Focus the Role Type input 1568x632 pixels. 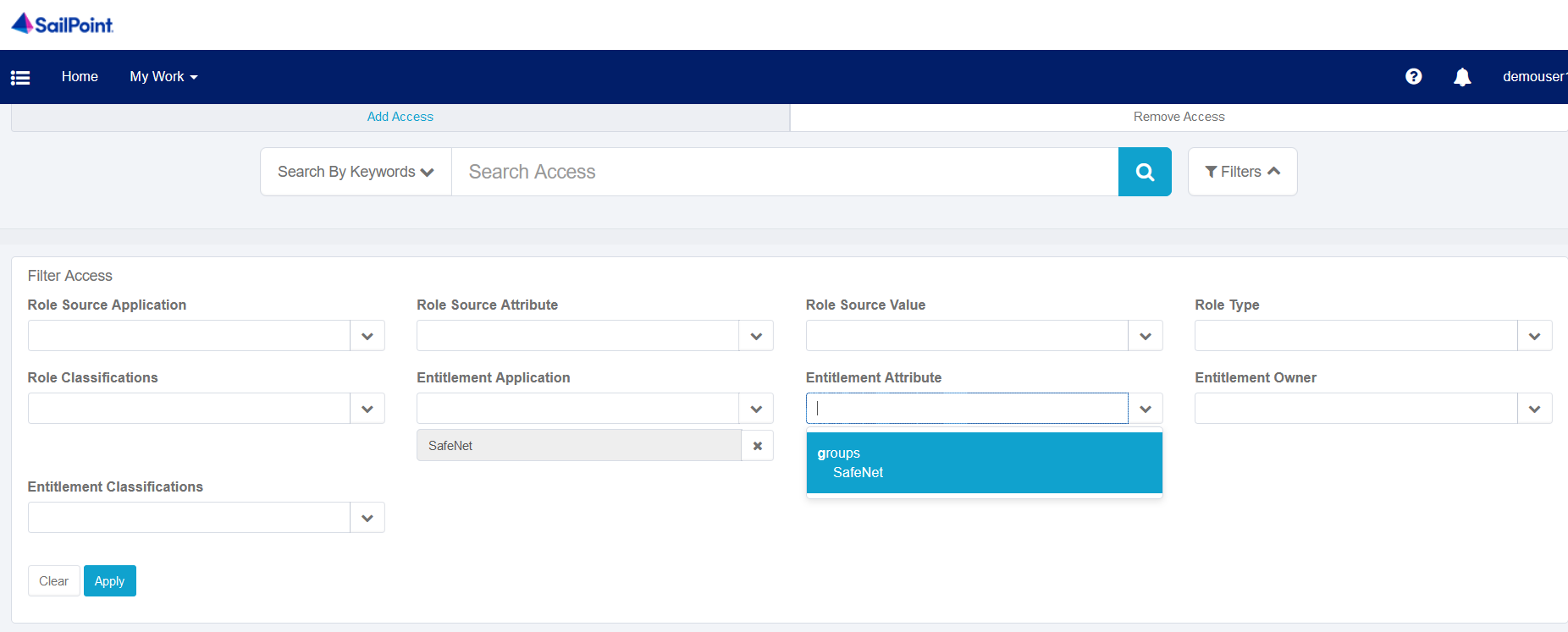pos(1355,336)
